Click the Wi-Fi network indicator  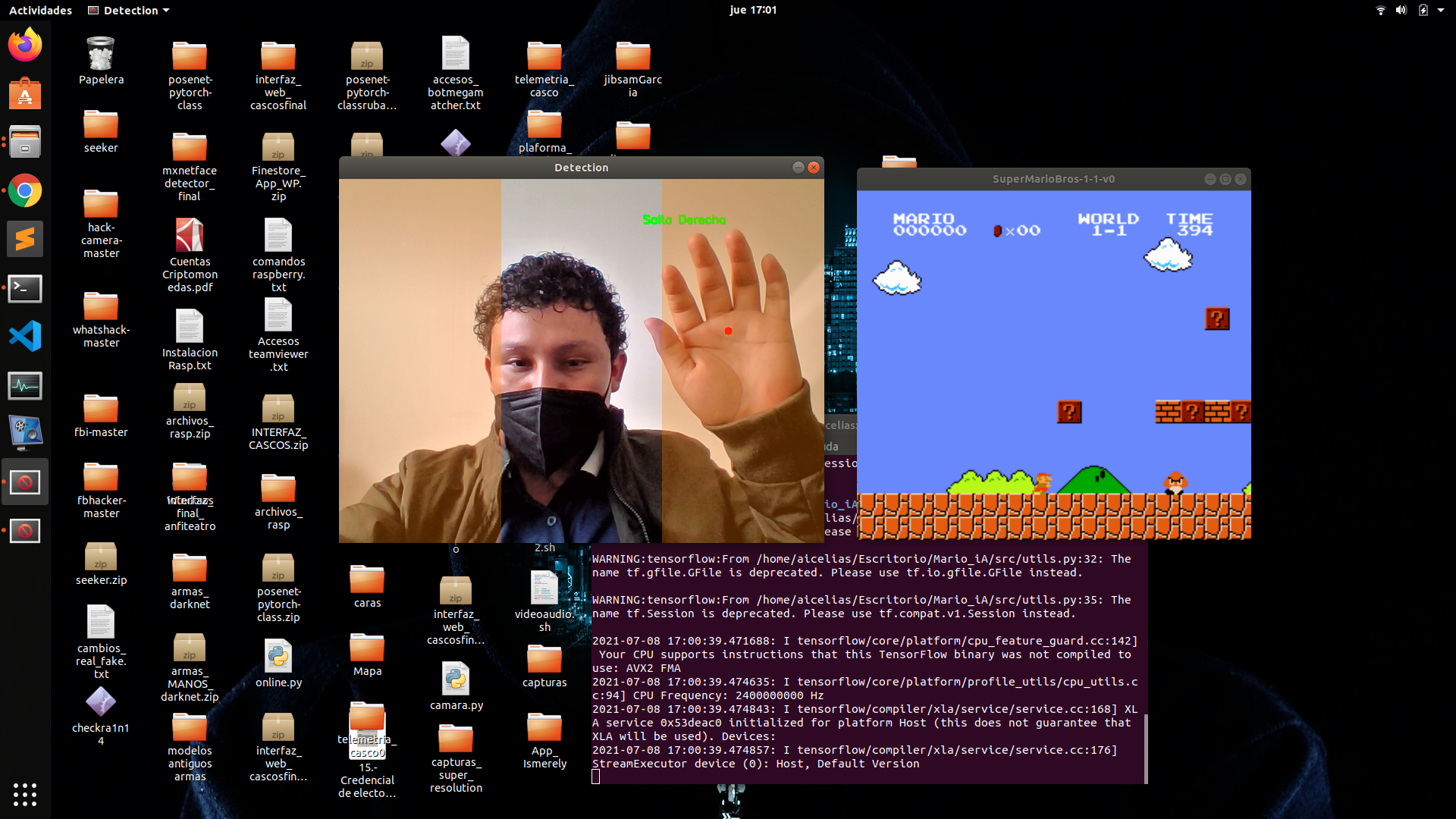(1380, 10)
